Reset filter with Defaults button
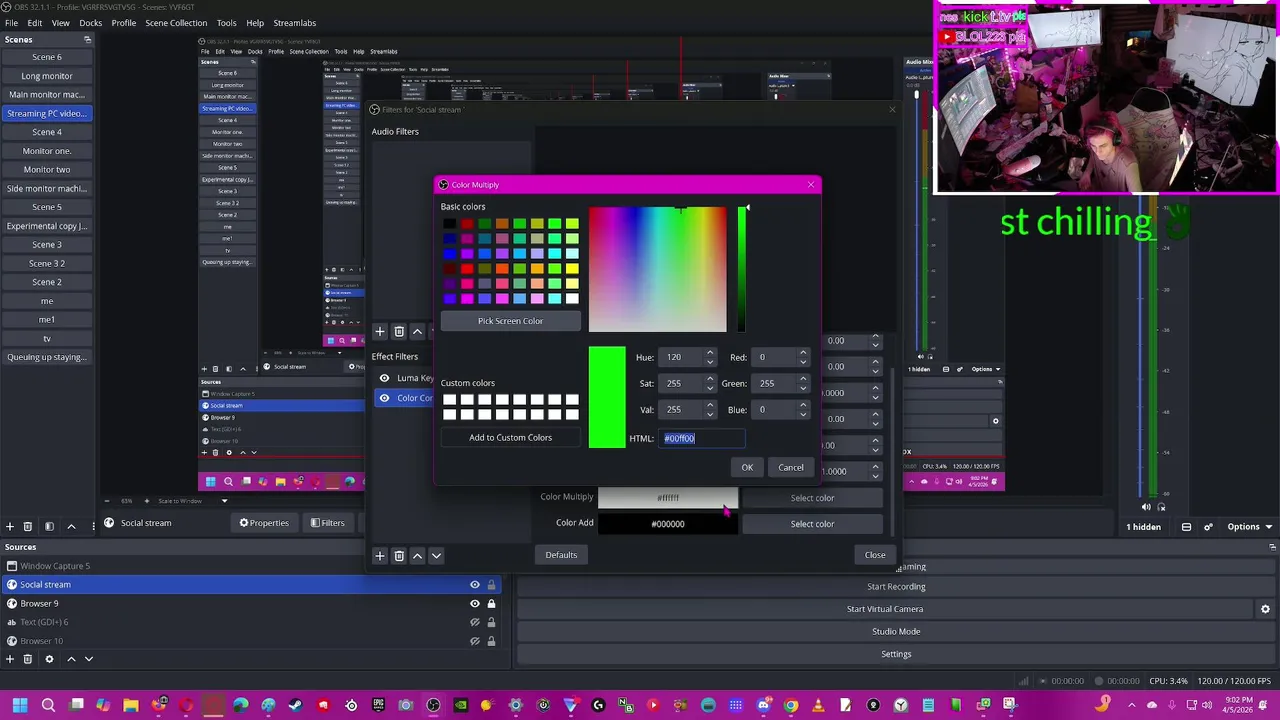 [561, 555]
